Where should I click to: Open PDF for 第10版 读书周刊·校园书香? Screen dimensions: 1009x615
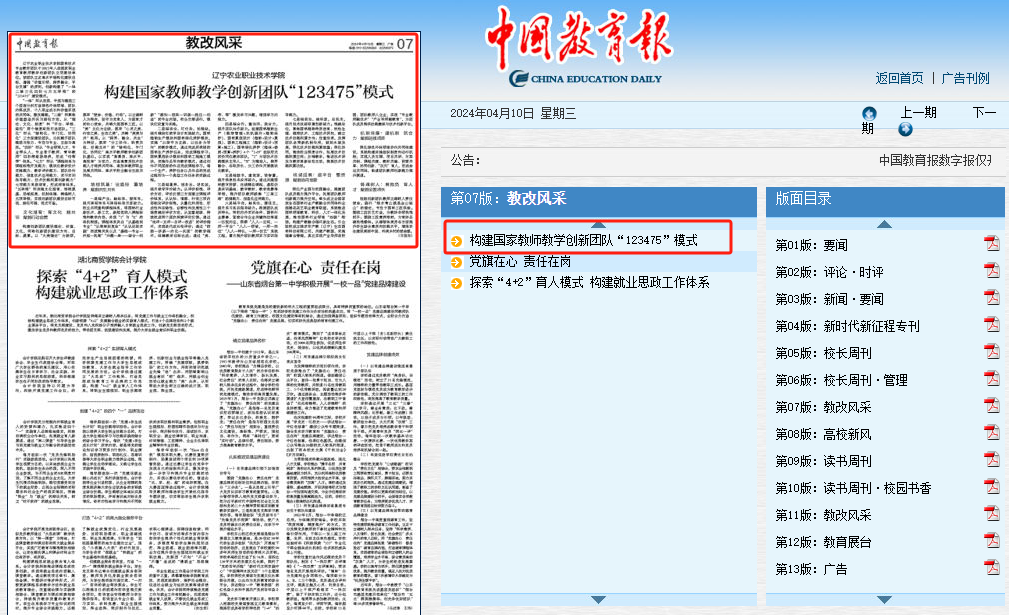coord(991,488)
